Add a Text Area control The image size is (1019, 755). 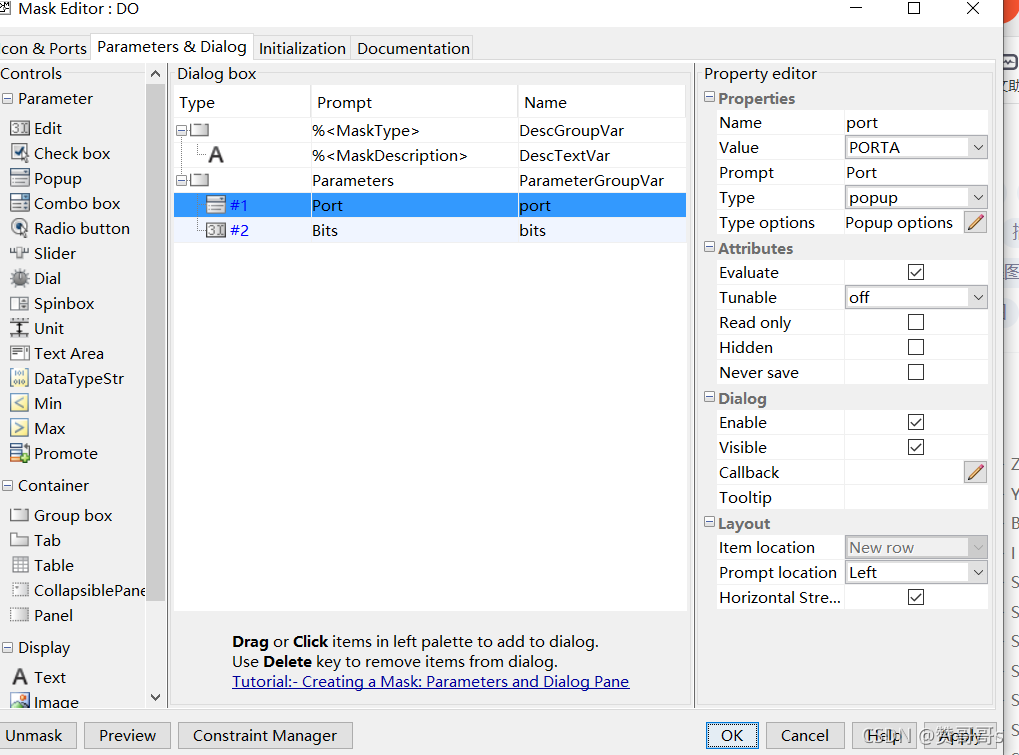[57, 353]
